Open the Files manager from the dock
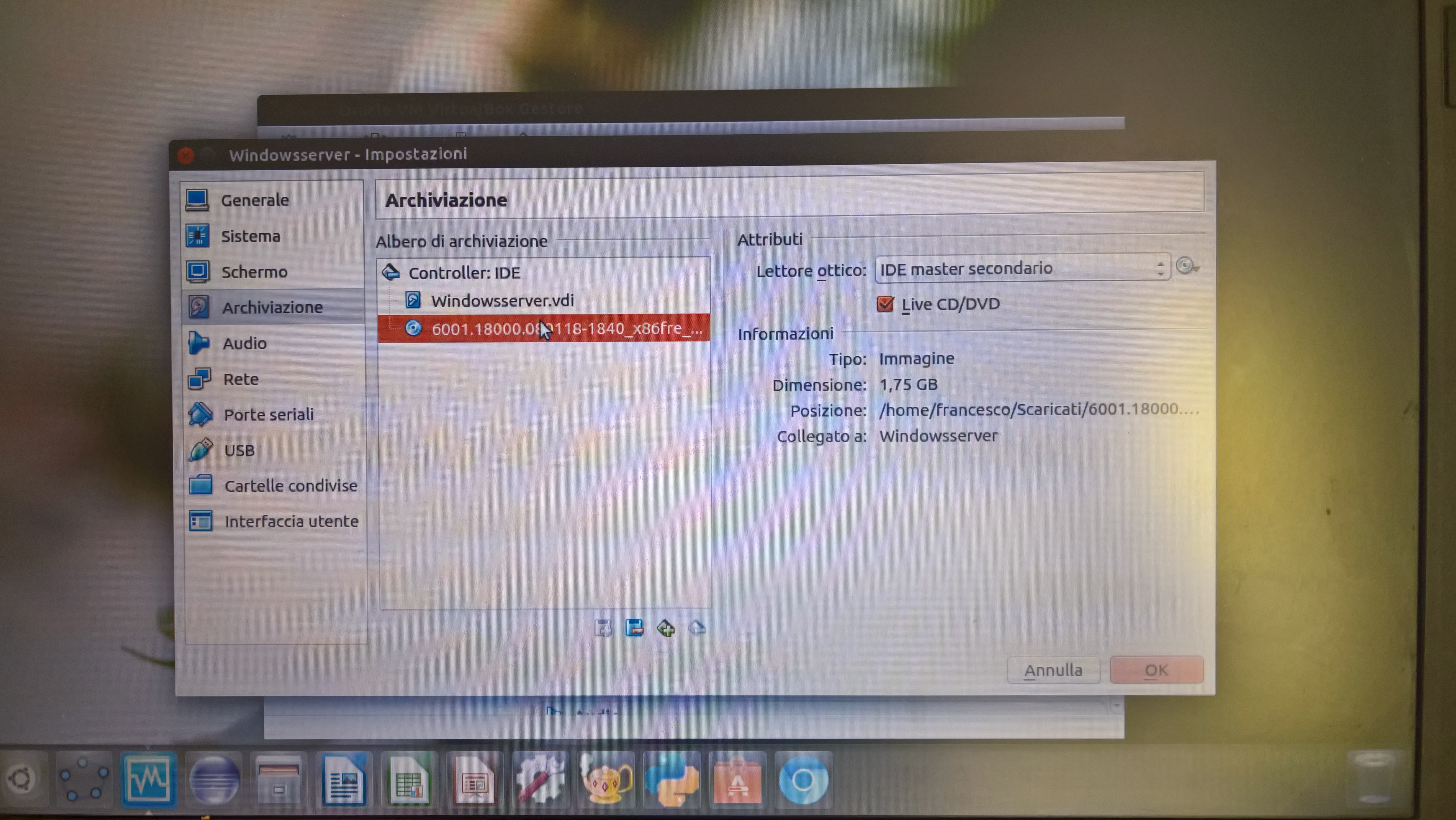 point(278,780)
